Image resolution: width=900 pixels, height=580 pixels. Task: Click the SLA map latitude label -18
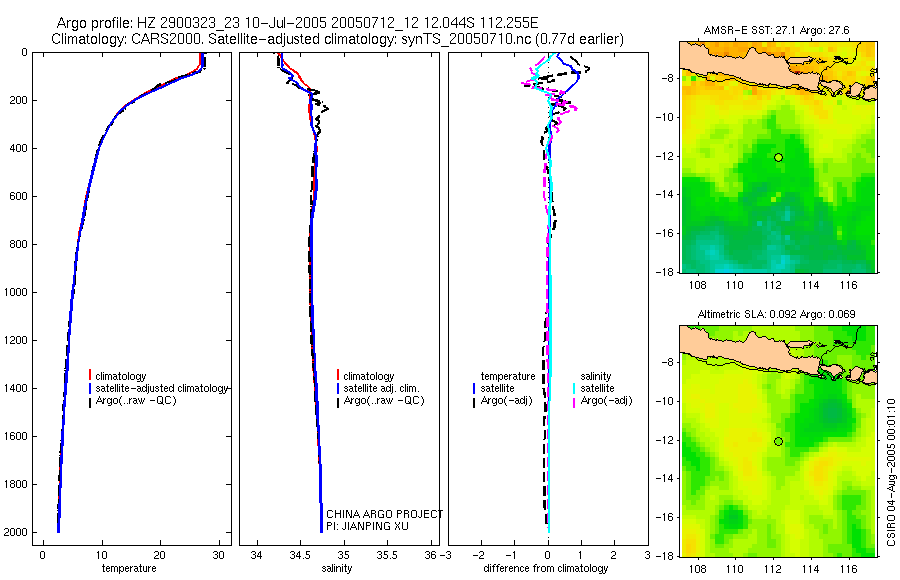(665, 556)
